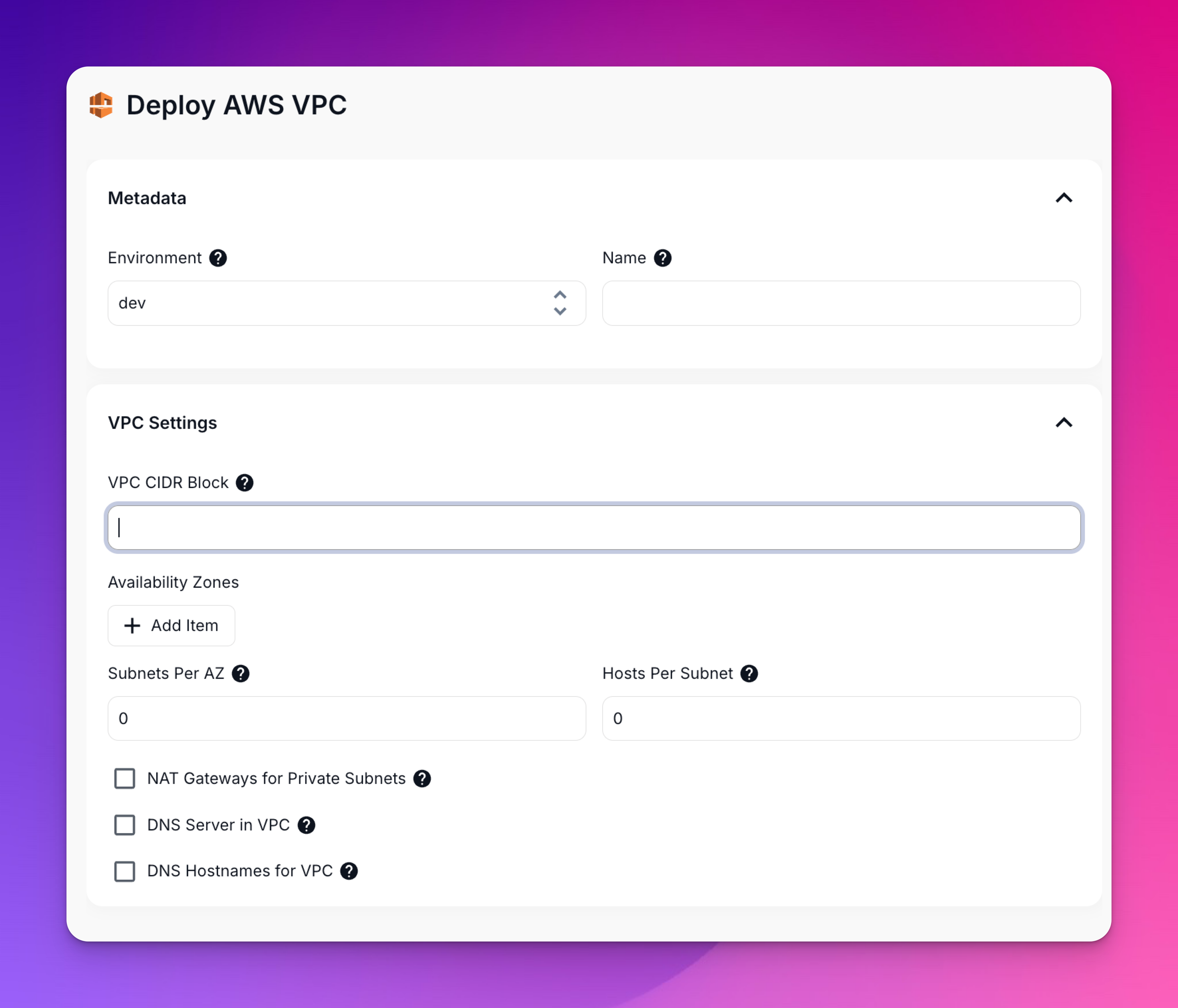Open DNS Hostnames for VPC help icon
Viewport: 1178px width, 1008px height.
coord(349,871)
